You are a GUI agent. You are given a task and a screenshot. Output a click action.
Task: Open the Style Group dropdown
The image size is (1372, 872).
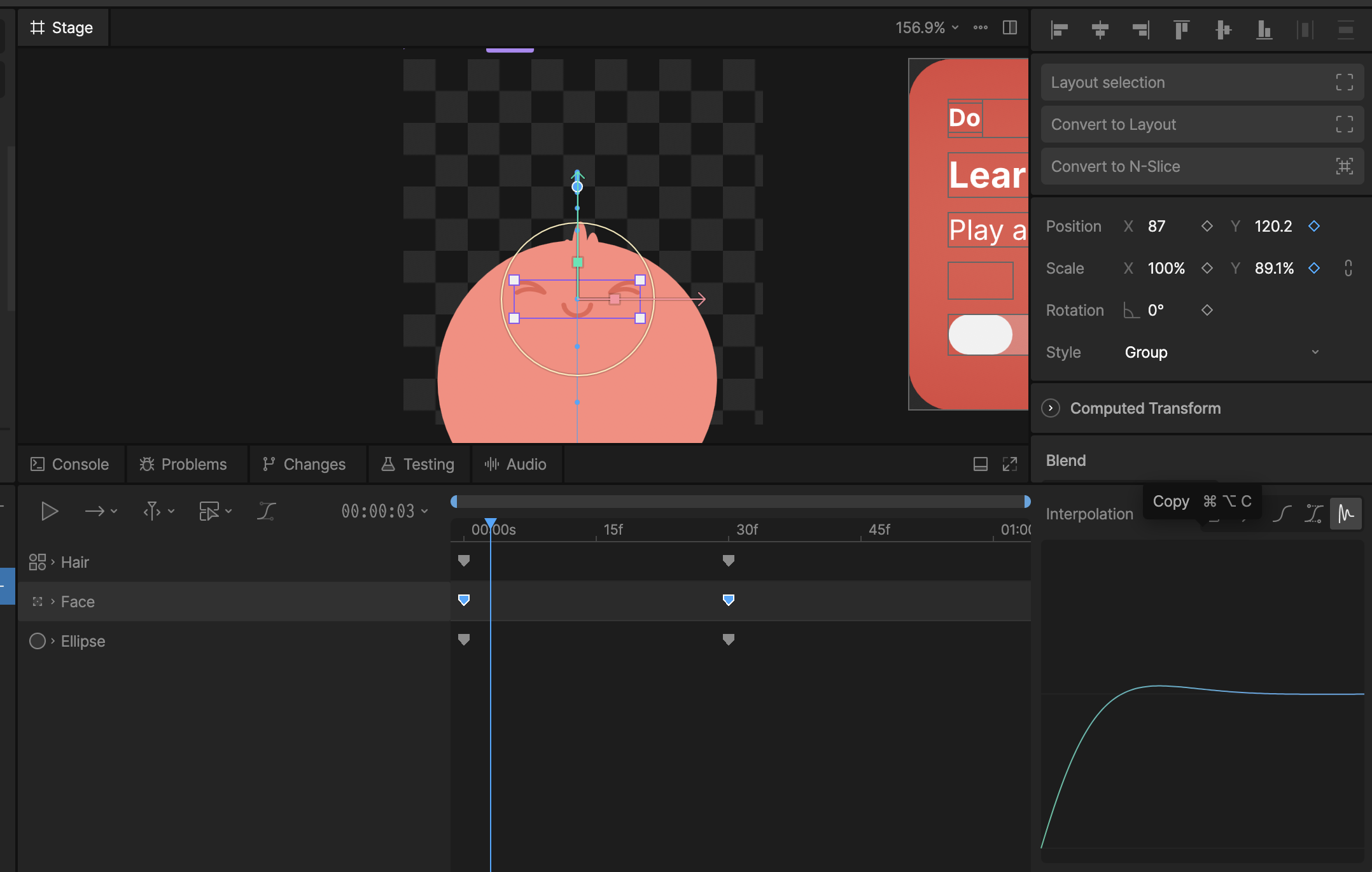coord(1221,352)
